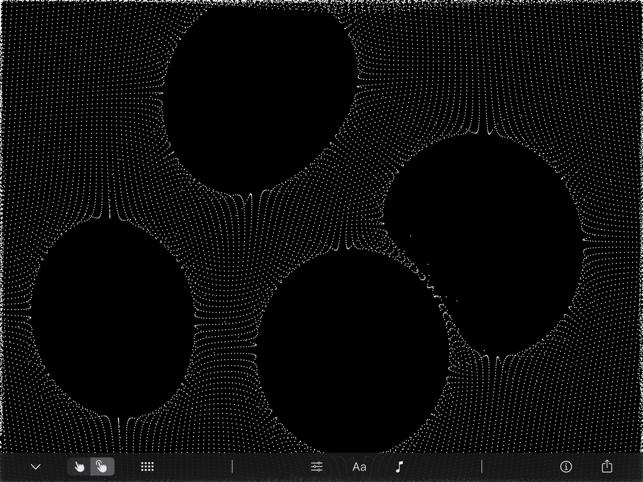Screen dimensions: 643x482
Task: Select the multi-touch mode with tap rings
Action: pos(102,467)
